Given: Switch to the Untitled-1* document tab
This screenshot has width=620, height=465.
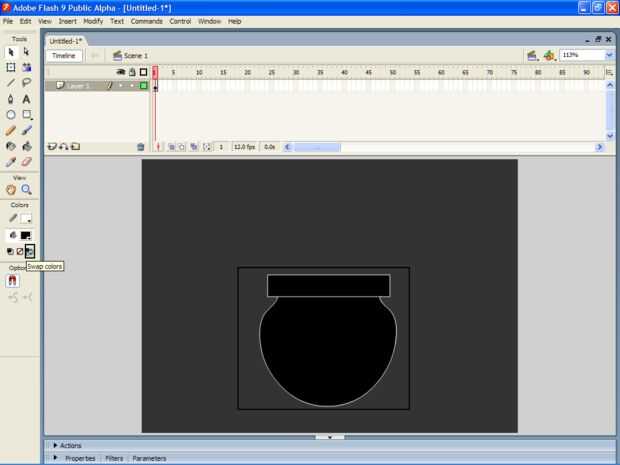Looking at the screenshot, I should [66, 41].
